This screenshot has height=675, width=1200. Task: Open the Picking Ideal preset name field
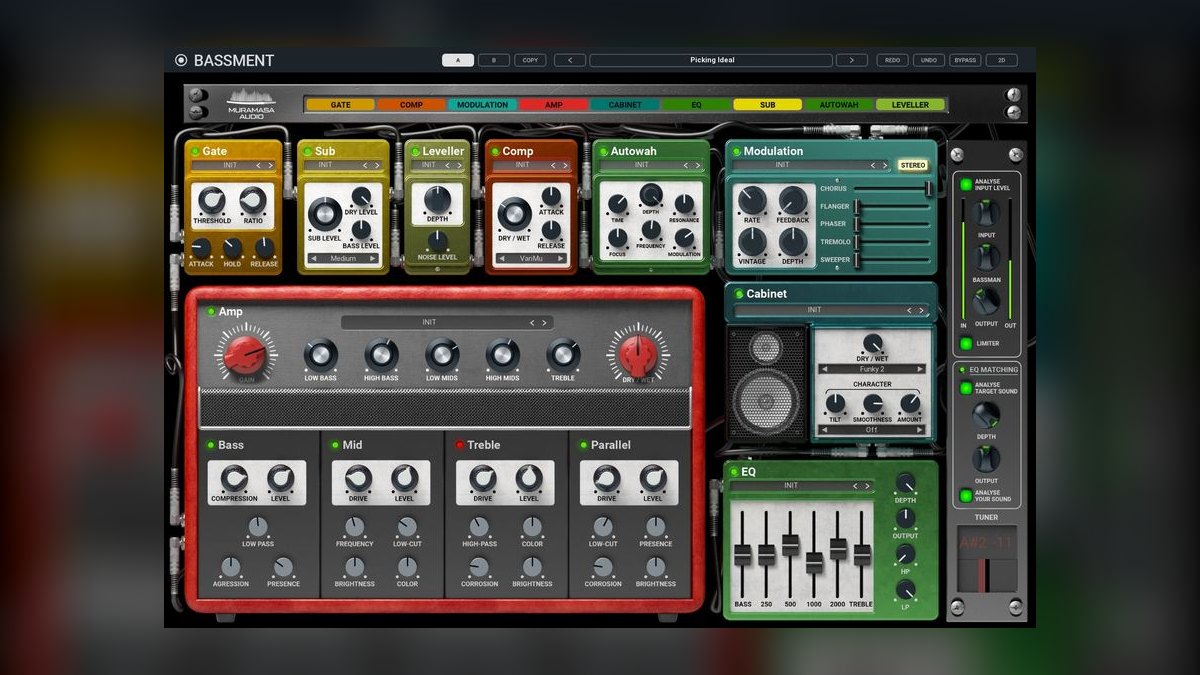tap(711, 60)
